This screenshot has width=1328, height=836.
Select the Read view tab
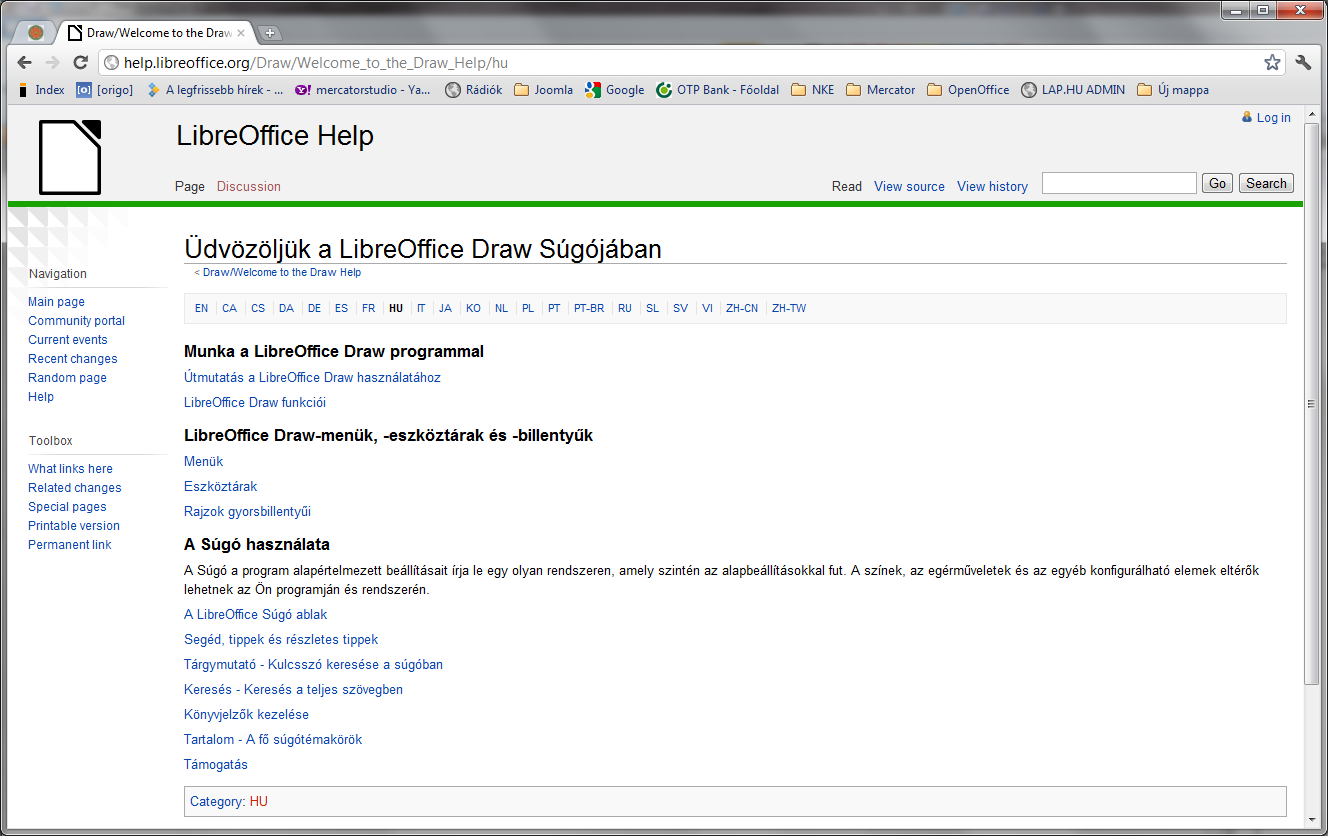[846, 187]
